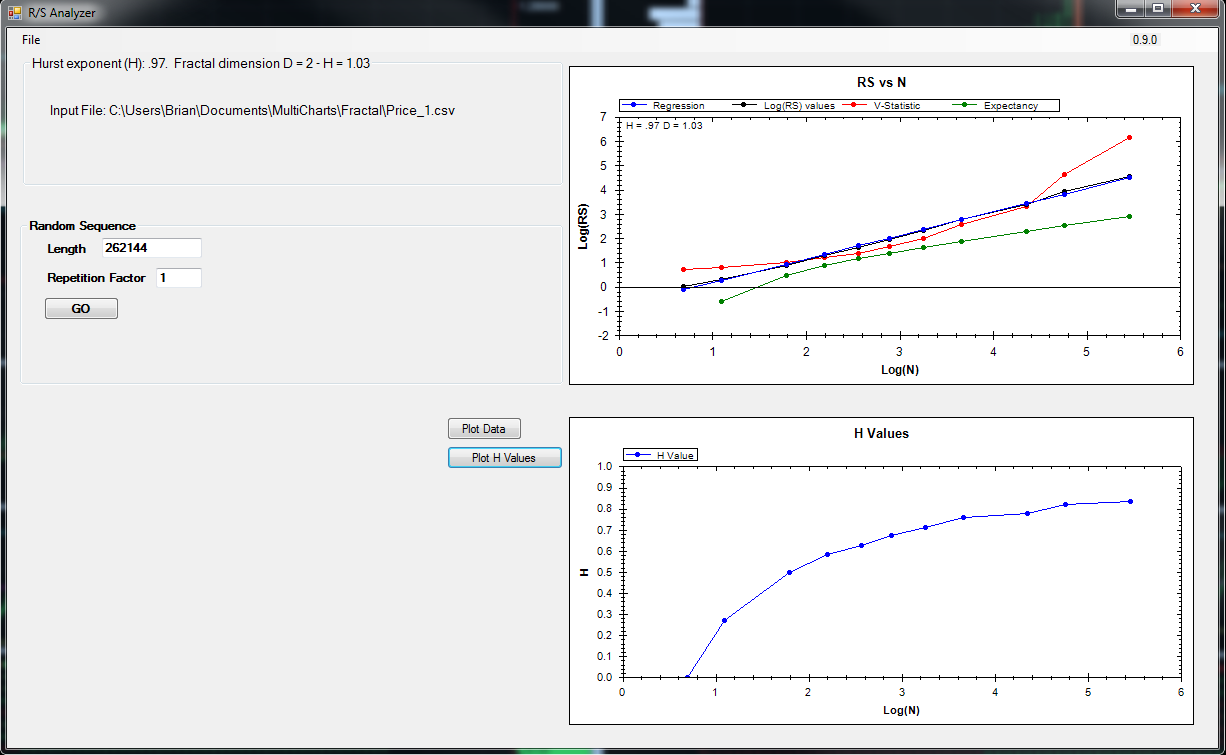Click the Regression legend entry
This screenshot has height=755, width=1226.
pos(664,105)
